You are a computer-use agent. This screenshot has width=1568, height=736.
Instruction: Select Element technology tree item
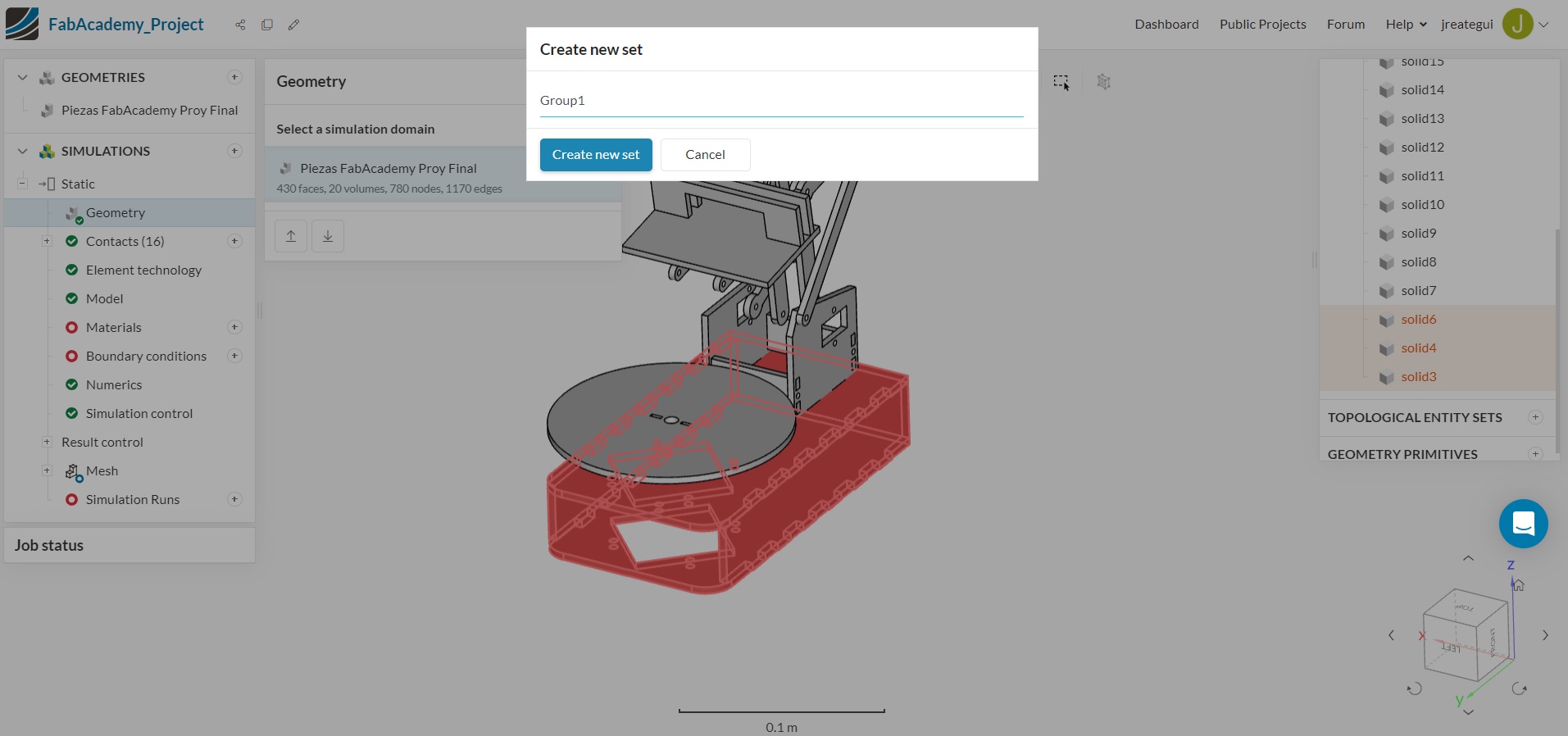point(143,270)
